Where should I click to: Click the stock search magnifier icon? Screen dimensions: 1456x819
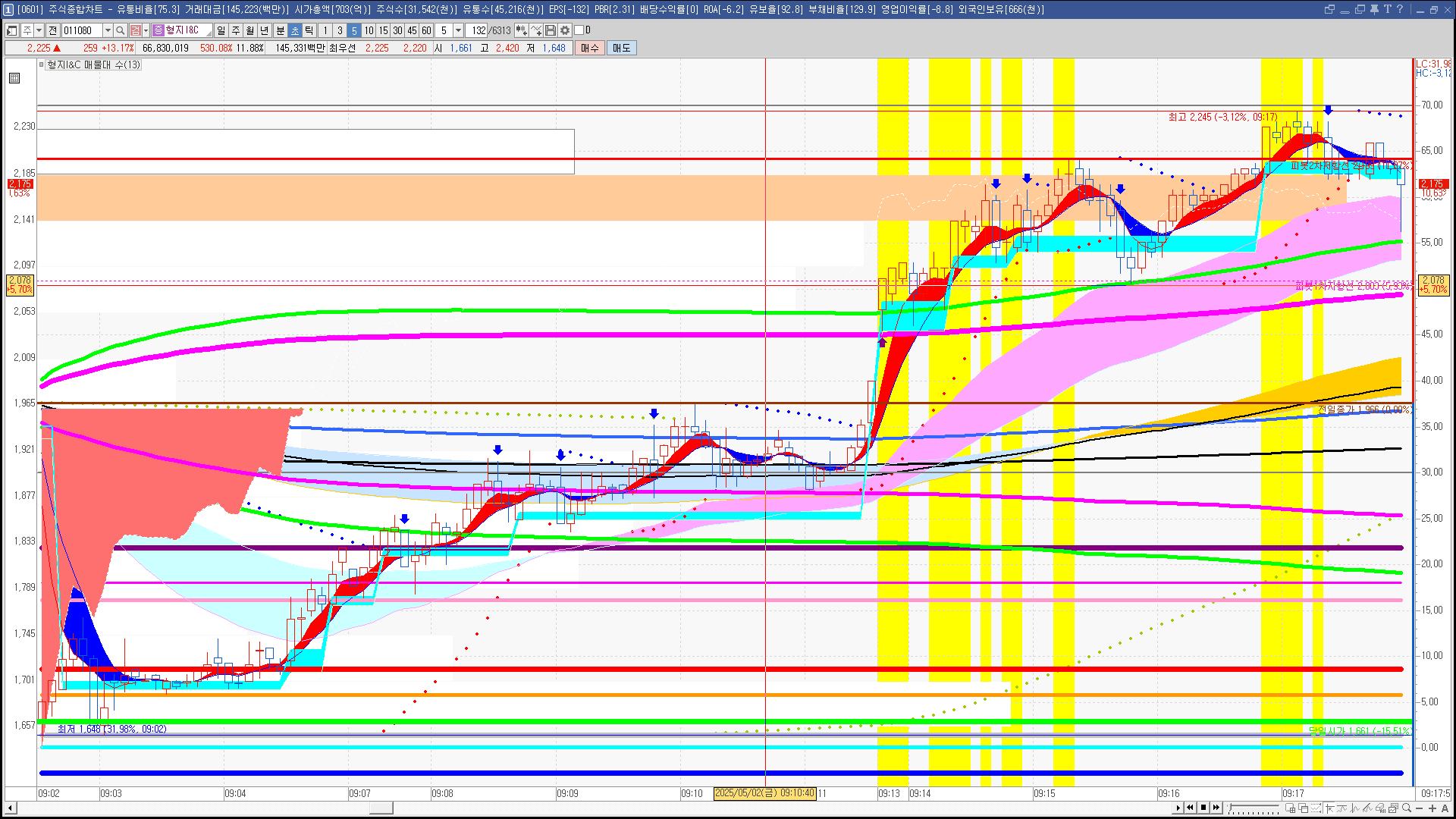tap(120, 30)
